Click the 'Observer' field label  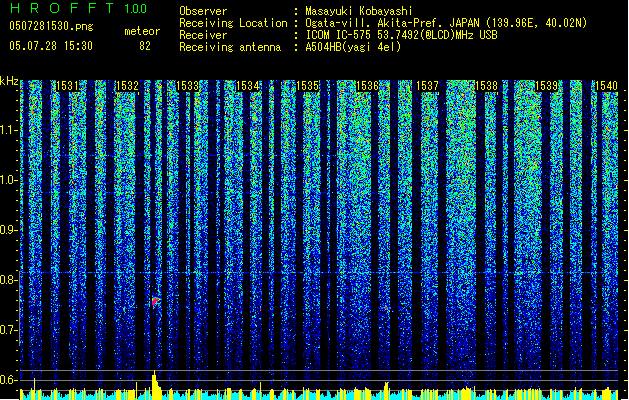(x=203, y=11)
